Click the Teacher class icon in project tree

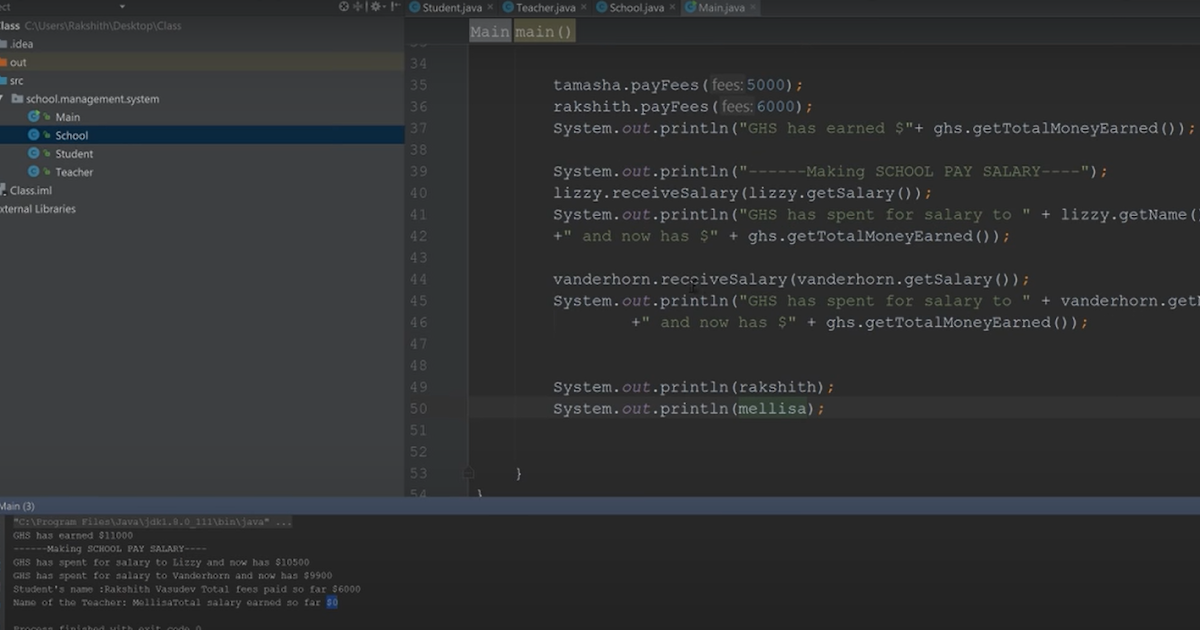(x=33, y=172)
